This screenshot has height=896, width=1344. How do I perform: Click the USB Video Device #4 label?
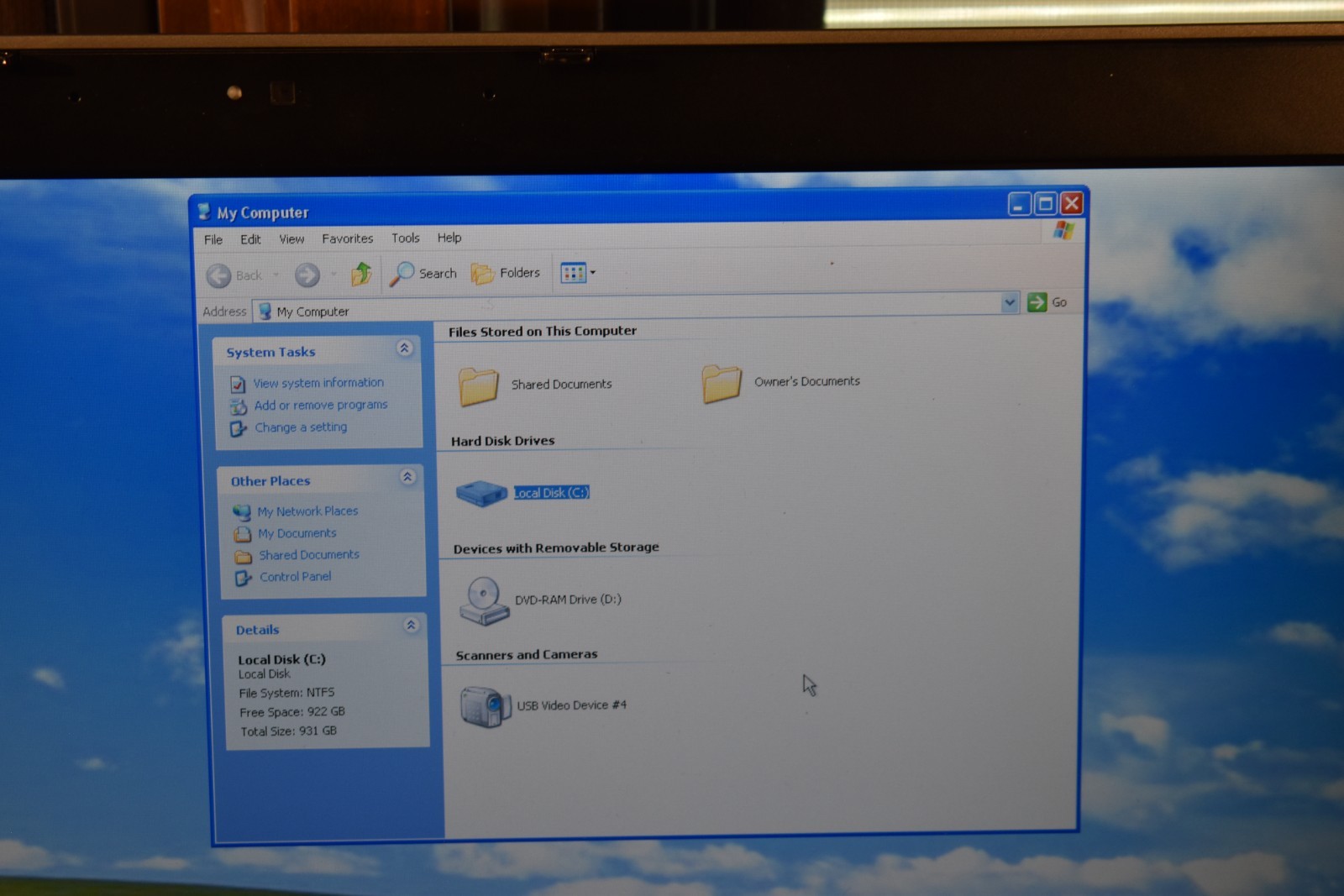tap(571, 705)
